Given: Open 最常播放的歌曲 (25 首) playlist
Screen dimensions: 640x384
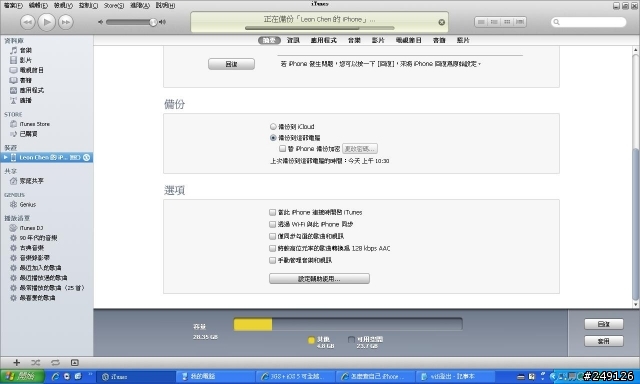Looking at the screenshot, I should point(52,288).
